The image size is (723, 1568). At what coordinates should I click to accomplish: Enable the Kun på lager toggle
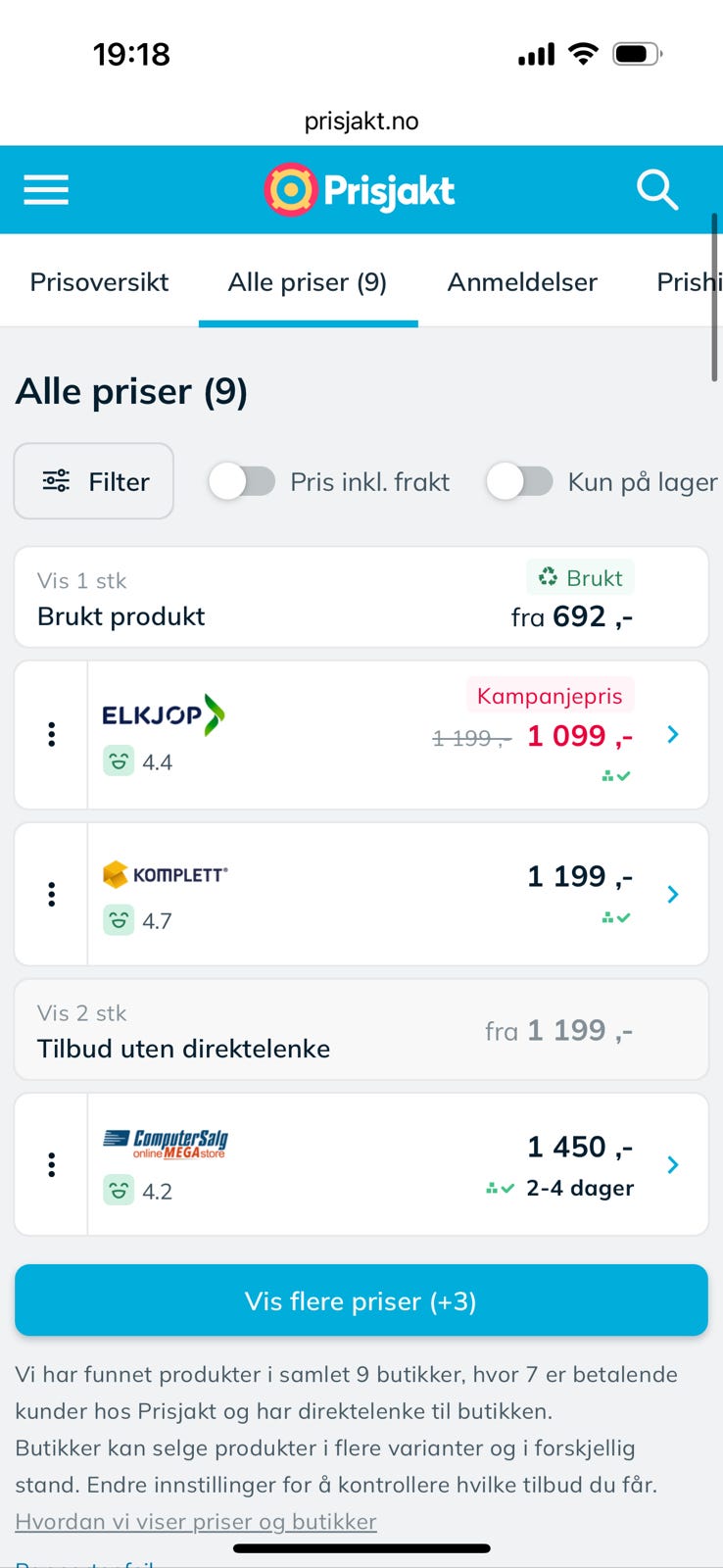[x=520, y=482]
